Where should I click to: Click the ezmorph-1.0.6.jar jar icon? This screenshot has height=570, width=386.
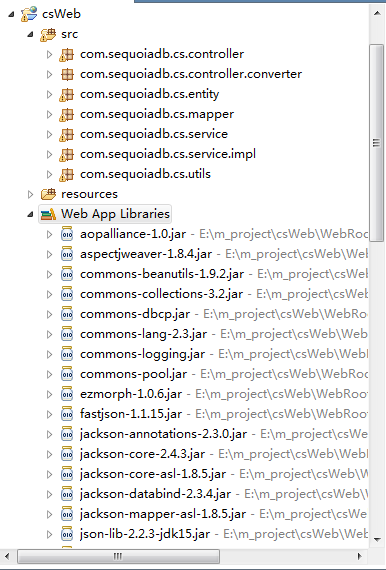[67, 394]
